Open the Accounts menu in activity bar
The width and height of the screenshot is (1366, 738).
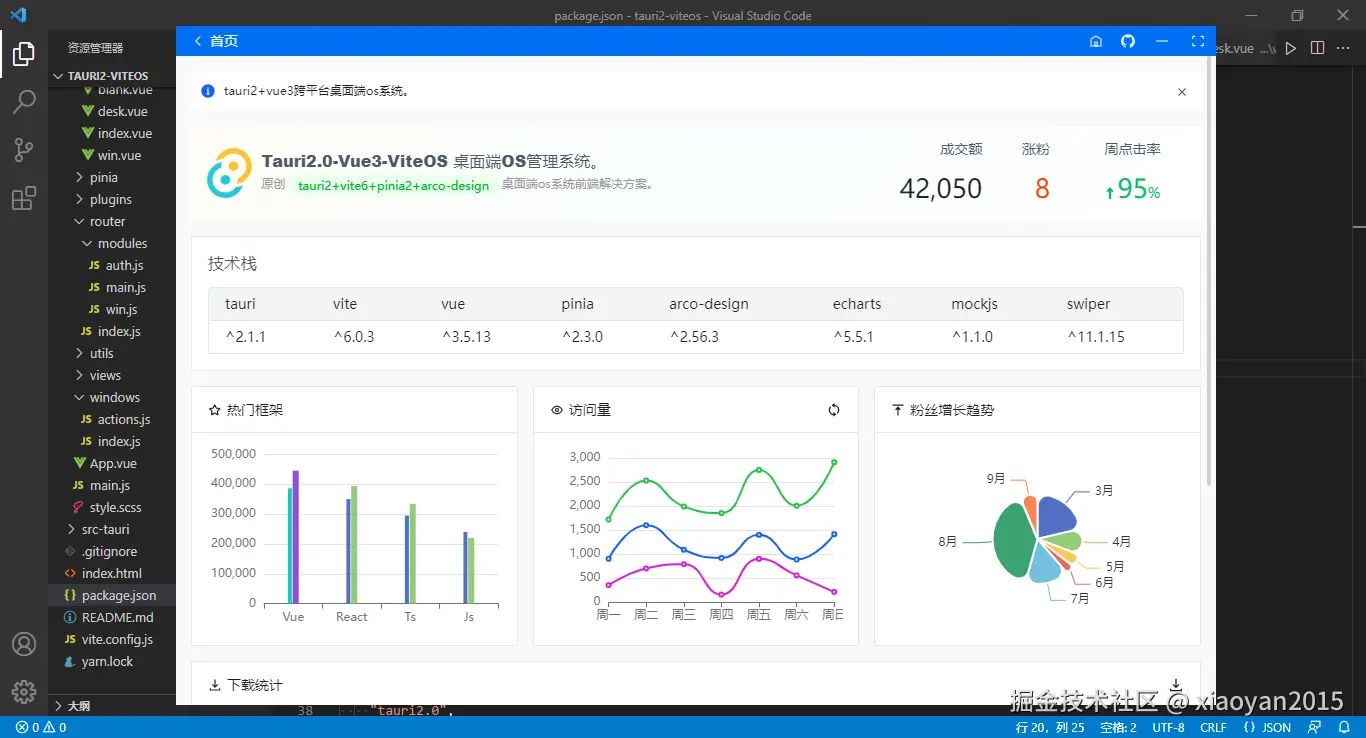24,645
